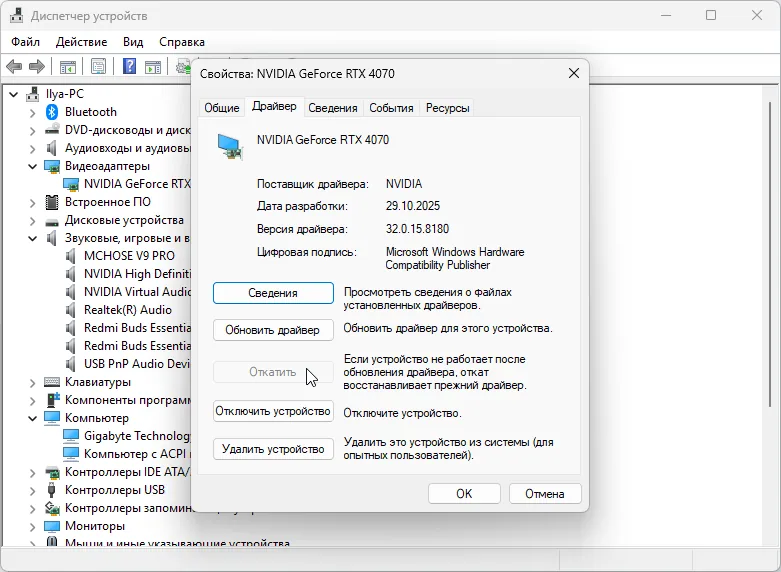Click the Сведения driver details button
The image size is (781, 572).
coord(273,293)
